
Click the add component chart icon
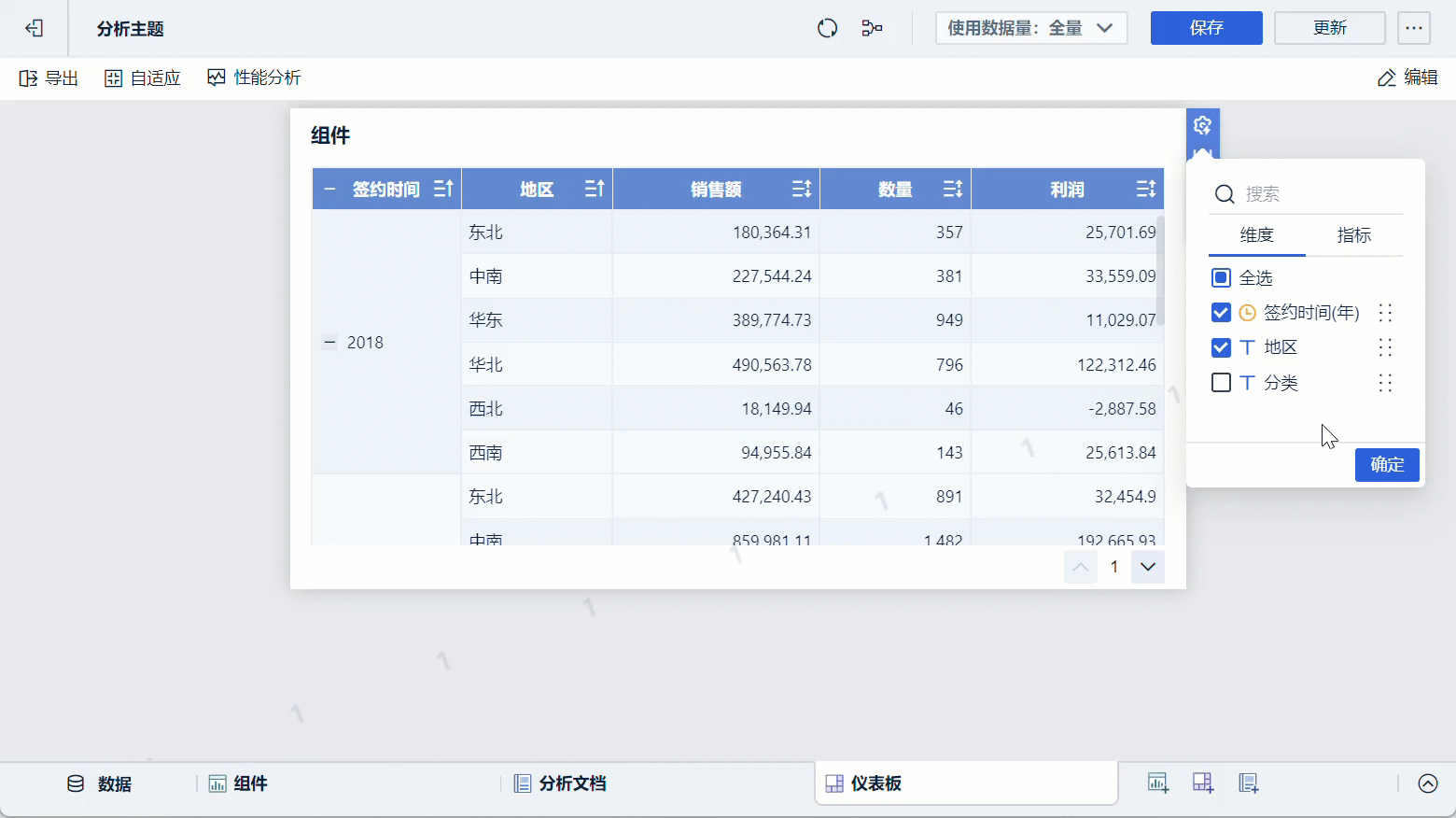tap(1158, 783)
